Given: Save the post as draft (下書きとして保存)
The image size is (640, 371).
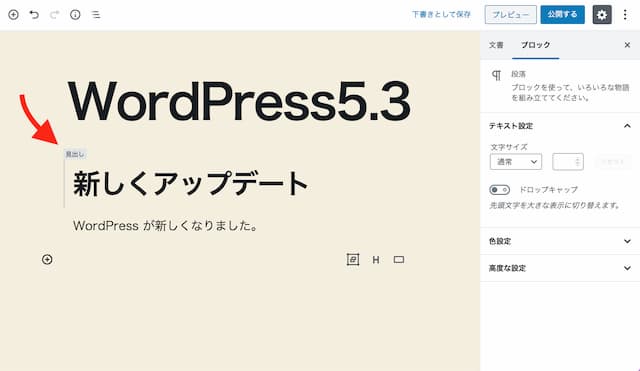Looking at the screenshot, I should pos(441,15).
